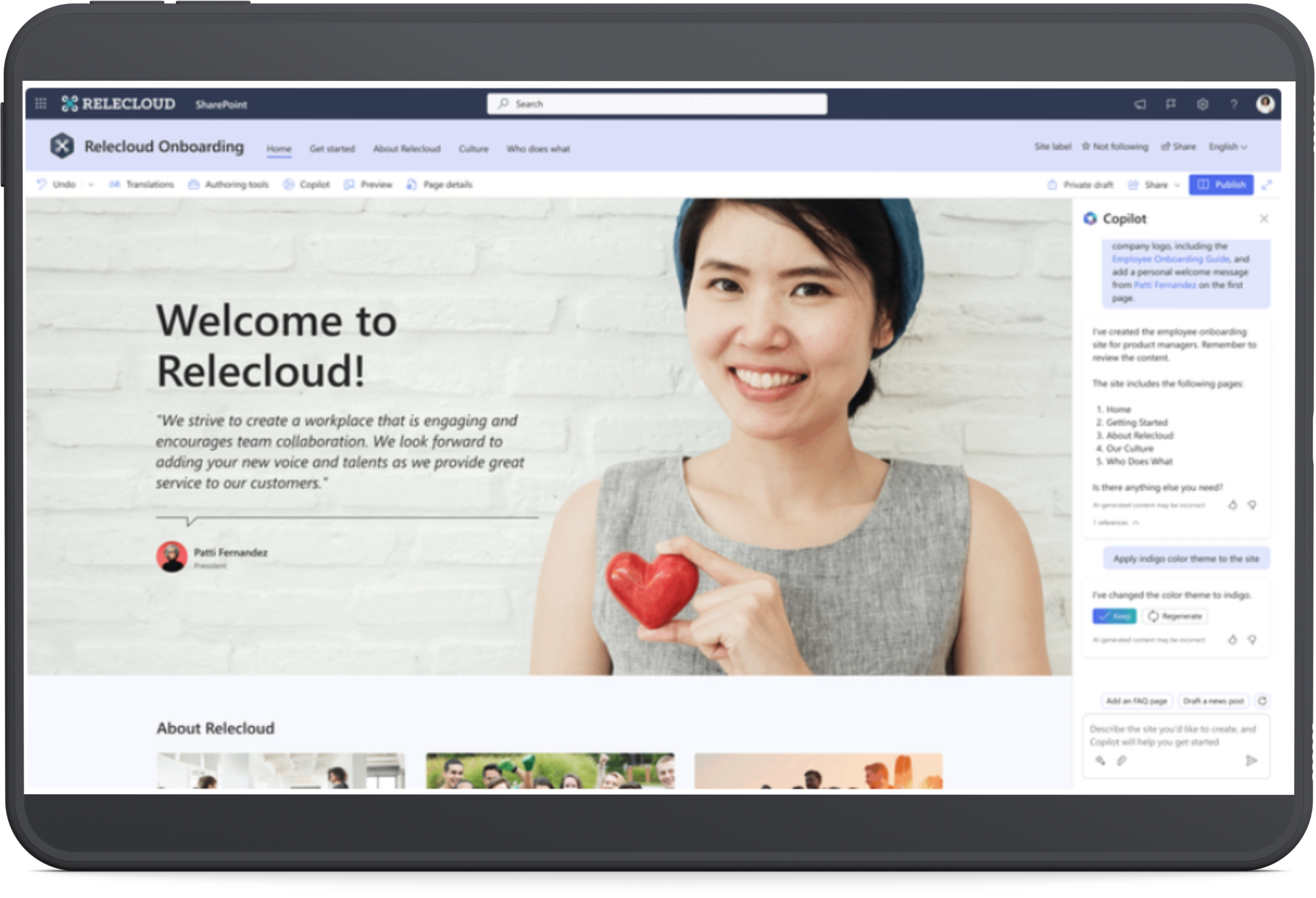Click Apply indigo color theme message
The width and height of the screenshot is (1316, 898).
point(1186,558)
